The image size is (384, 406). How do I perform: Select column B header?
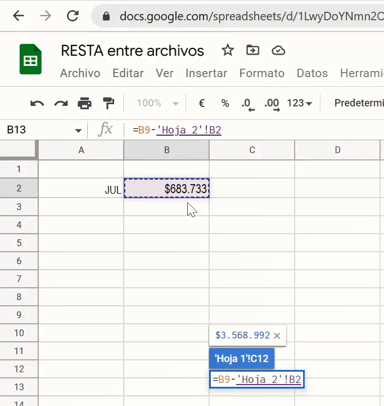coord(167,150)
